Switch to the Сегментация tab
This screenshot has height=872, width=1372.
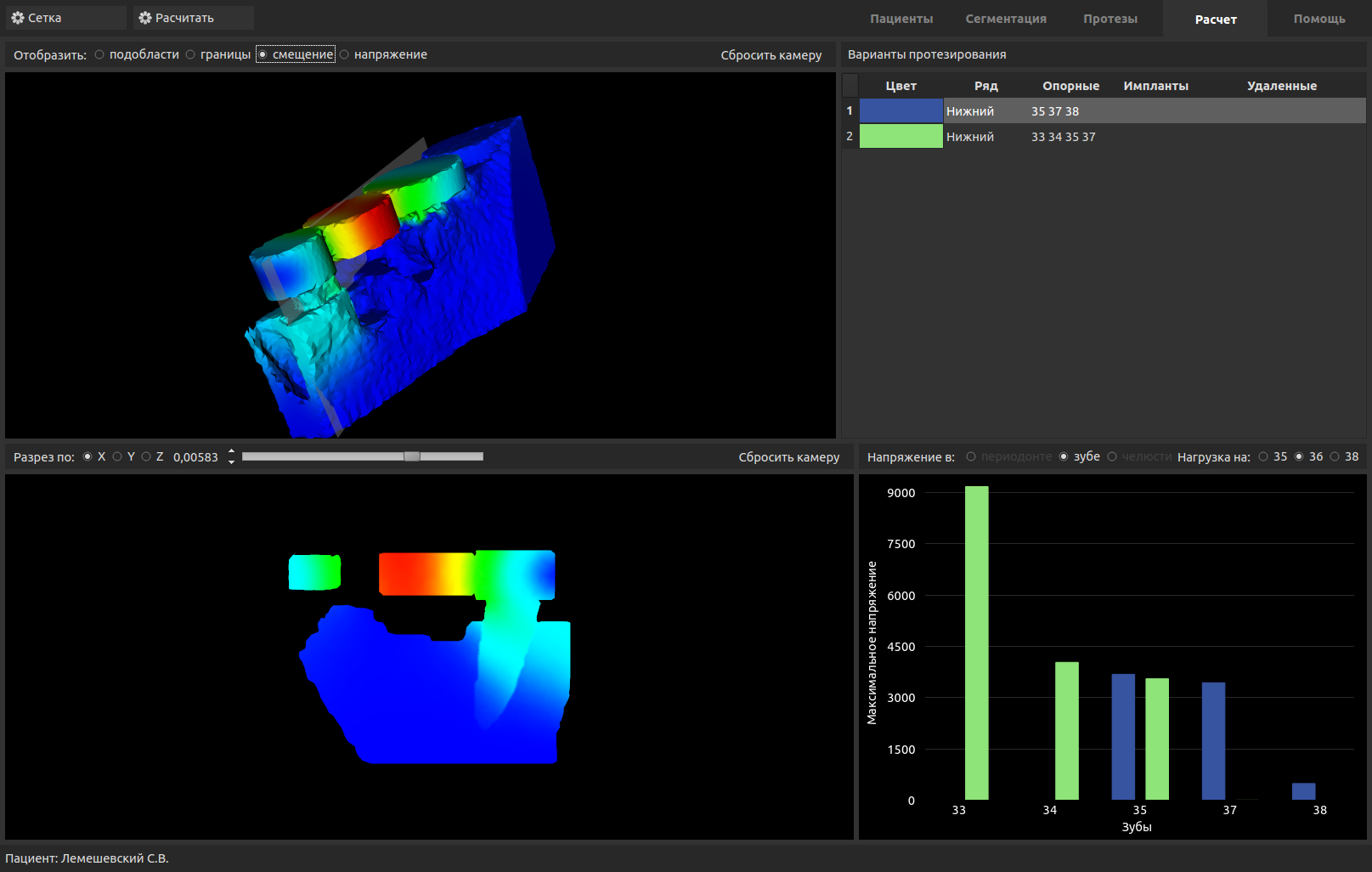(x=1005, y=19)
